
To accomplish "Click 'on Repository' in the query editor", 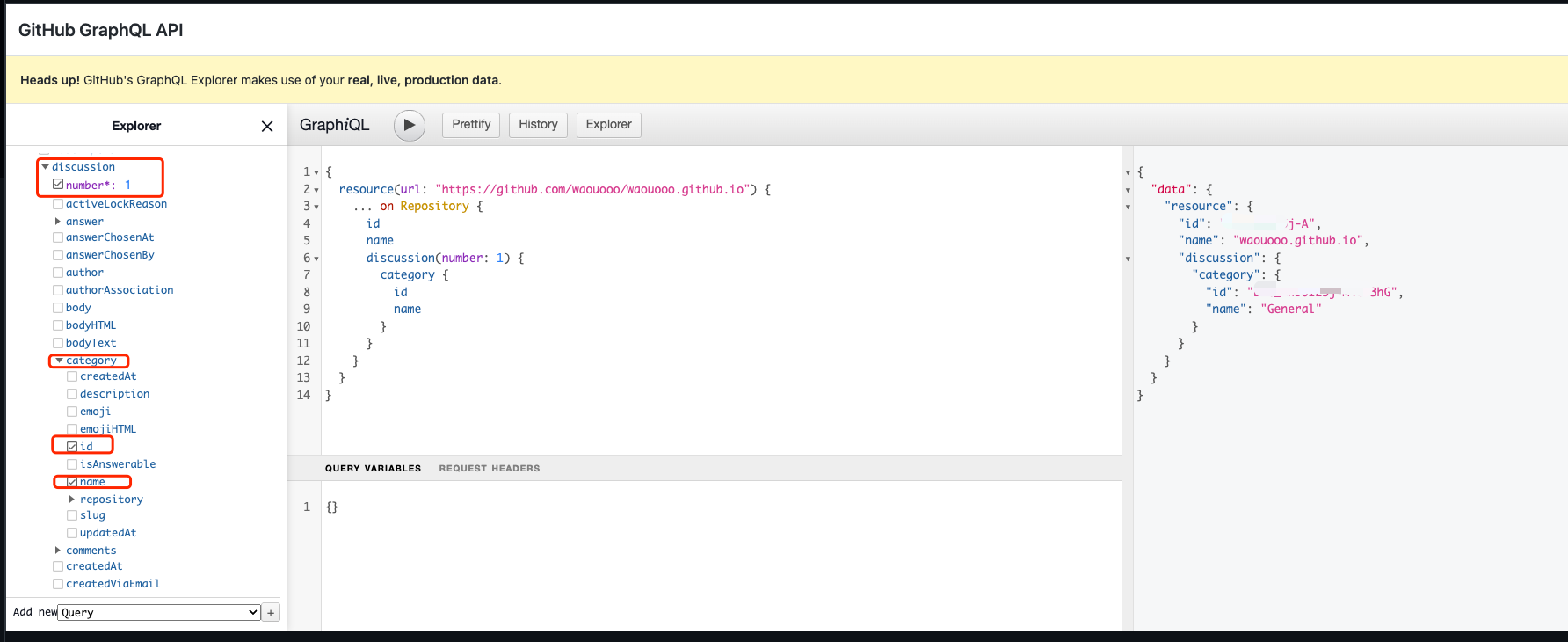I will pyautogui.click(x=425, y=207).
